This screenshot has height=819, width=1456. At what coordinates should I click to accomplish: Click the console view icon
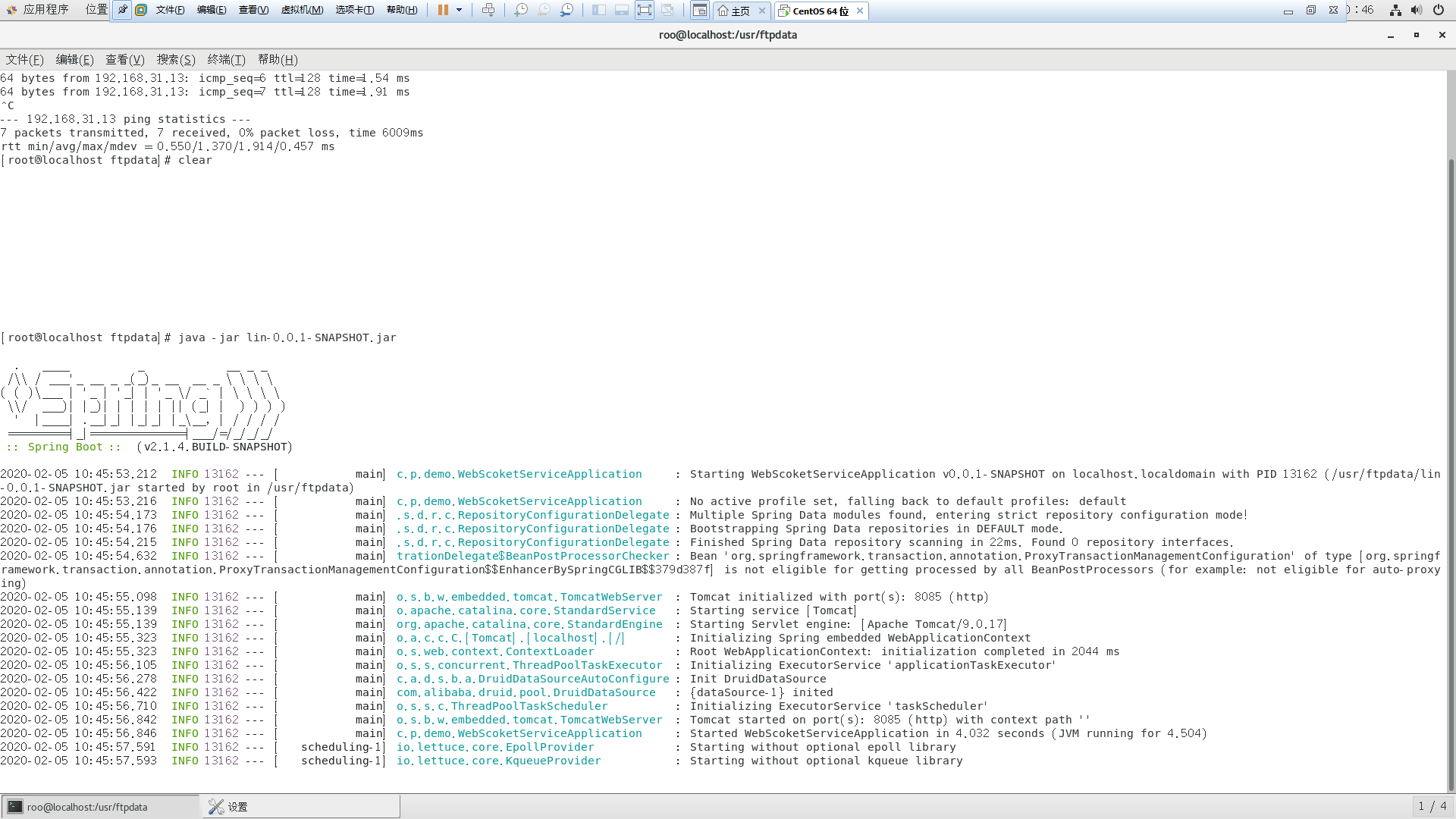click(700, 10)
